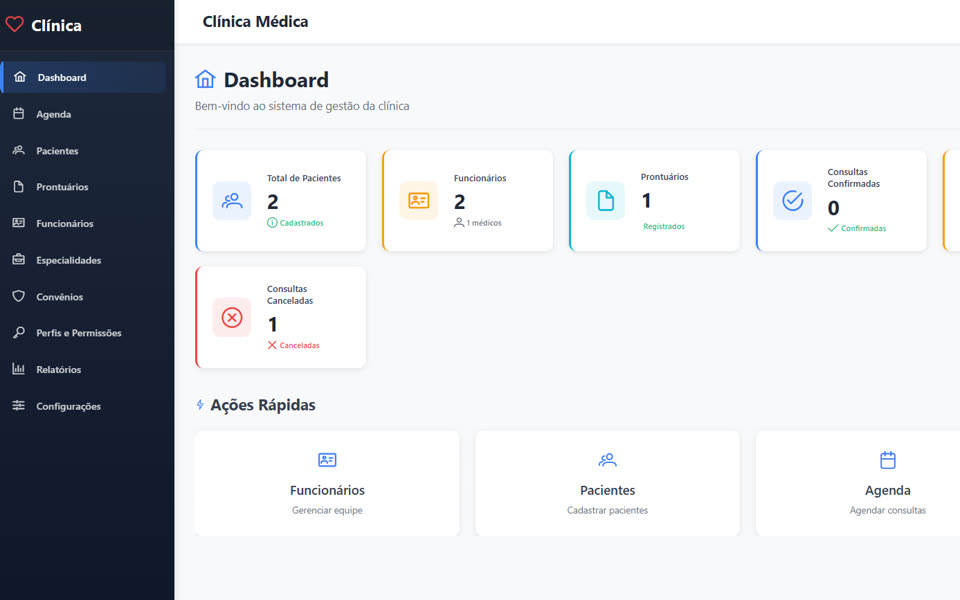Click the Agenda calendar icon in sidebar

19,113
